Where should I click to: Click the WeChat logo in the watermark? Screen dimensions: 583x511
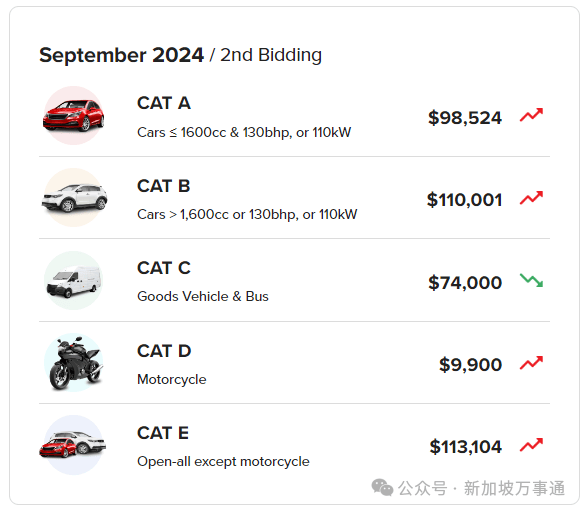point(382,487)
